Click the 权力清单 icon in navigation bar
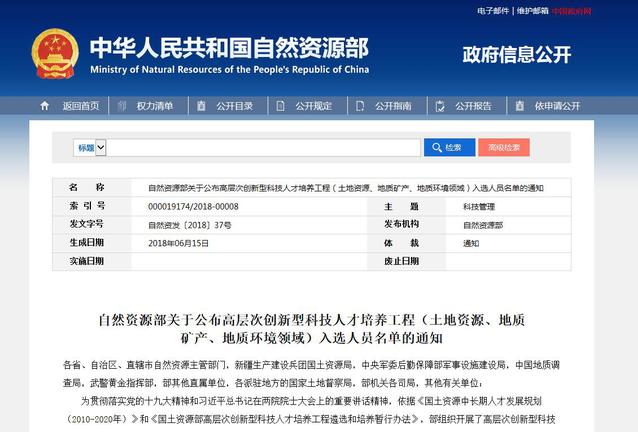638x432 pixels. (122, 106)
